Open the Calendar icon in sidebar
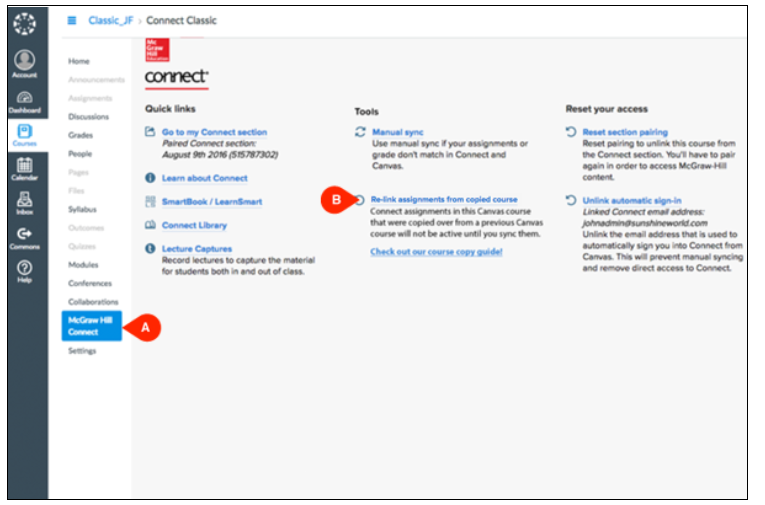Viewport: 765px width, 505px height. (26, 169)
